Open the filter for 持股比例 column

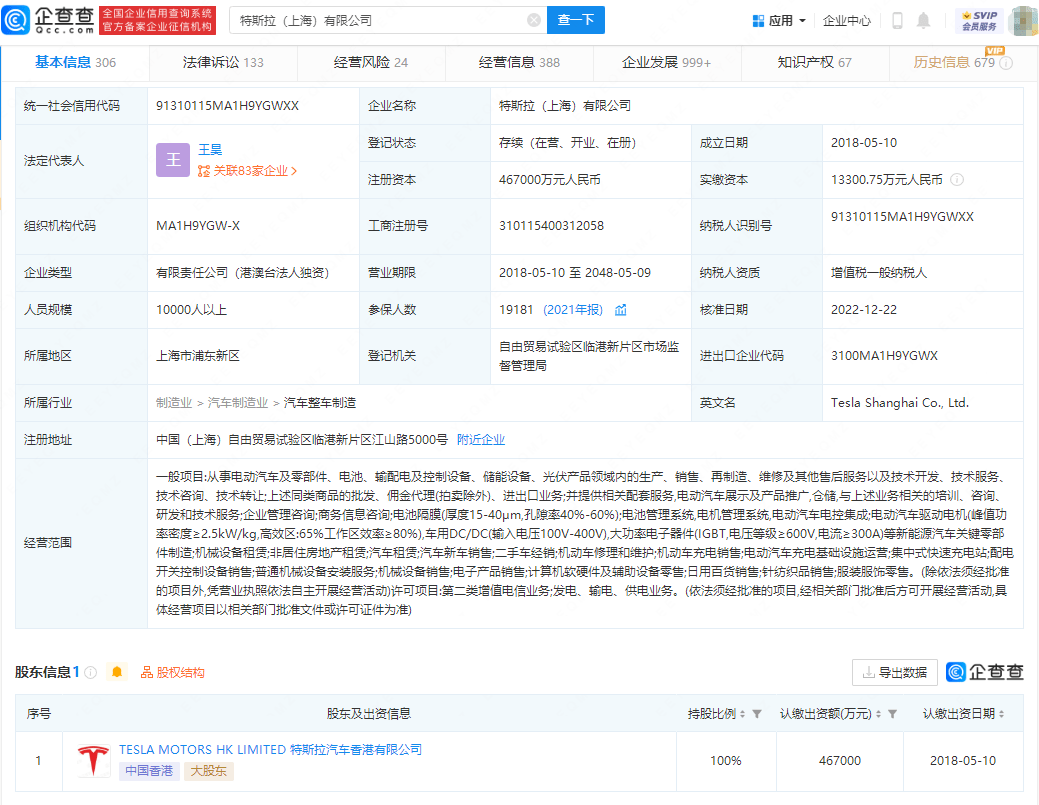pos(757,714)
